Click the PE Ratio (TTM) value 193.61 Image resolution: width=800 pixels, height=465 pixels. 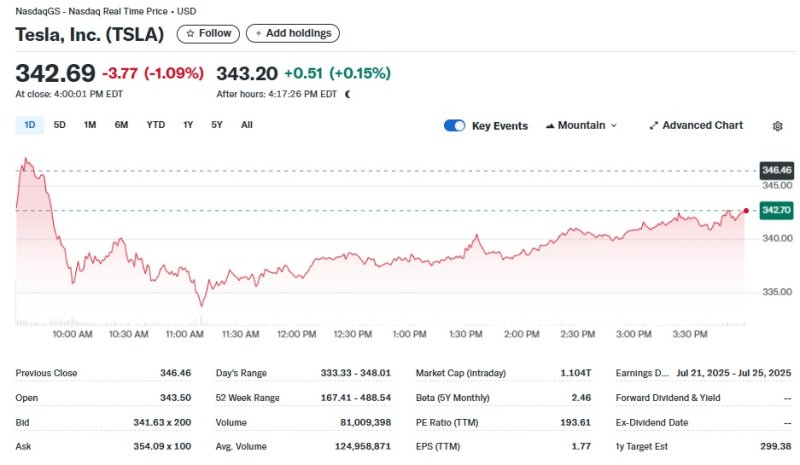(x=575, y=423)
